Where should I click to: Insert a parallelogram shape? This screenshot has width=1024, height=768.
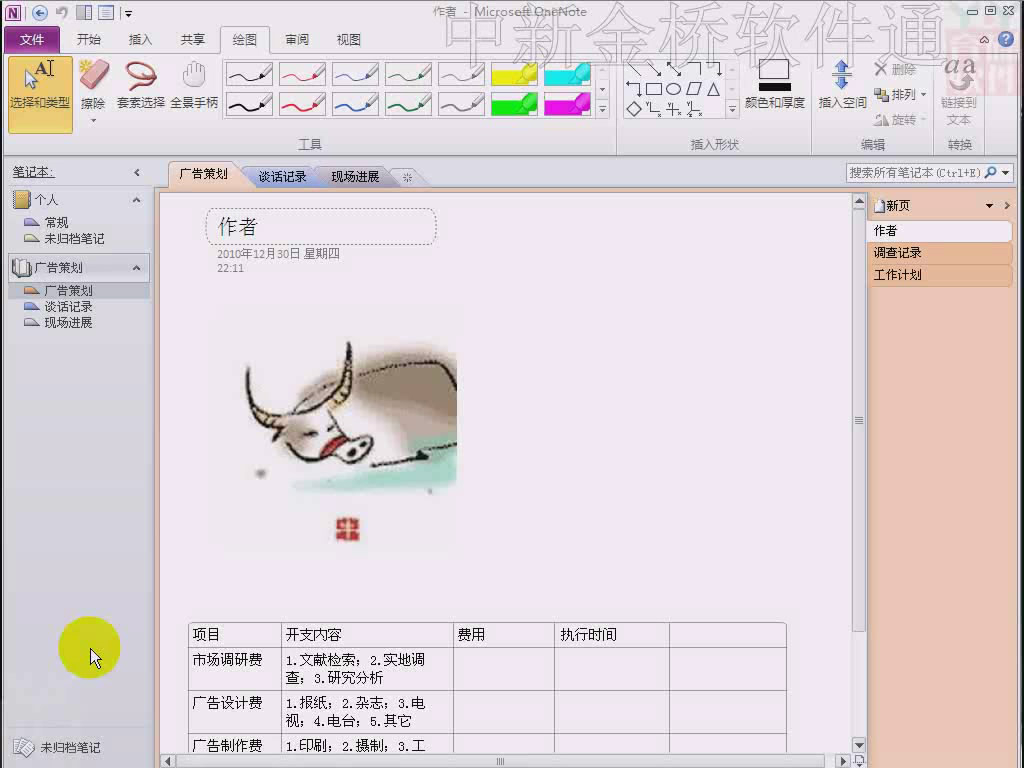pos(694,89)
